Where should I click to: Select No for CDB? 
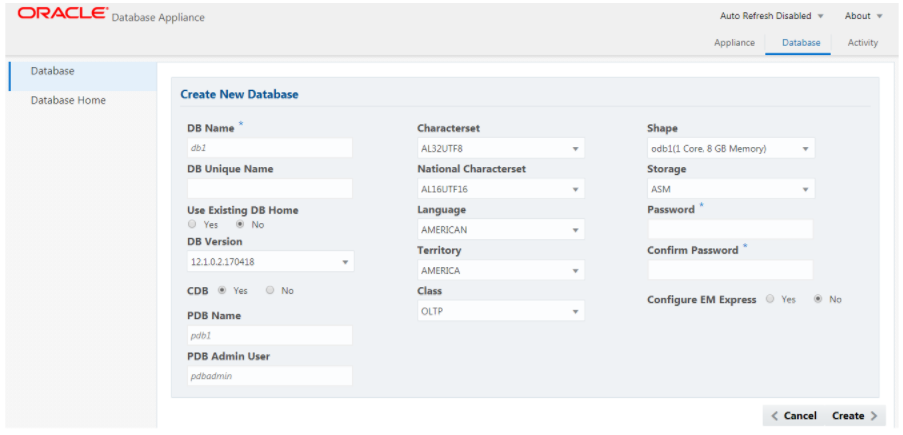point(270,290)
